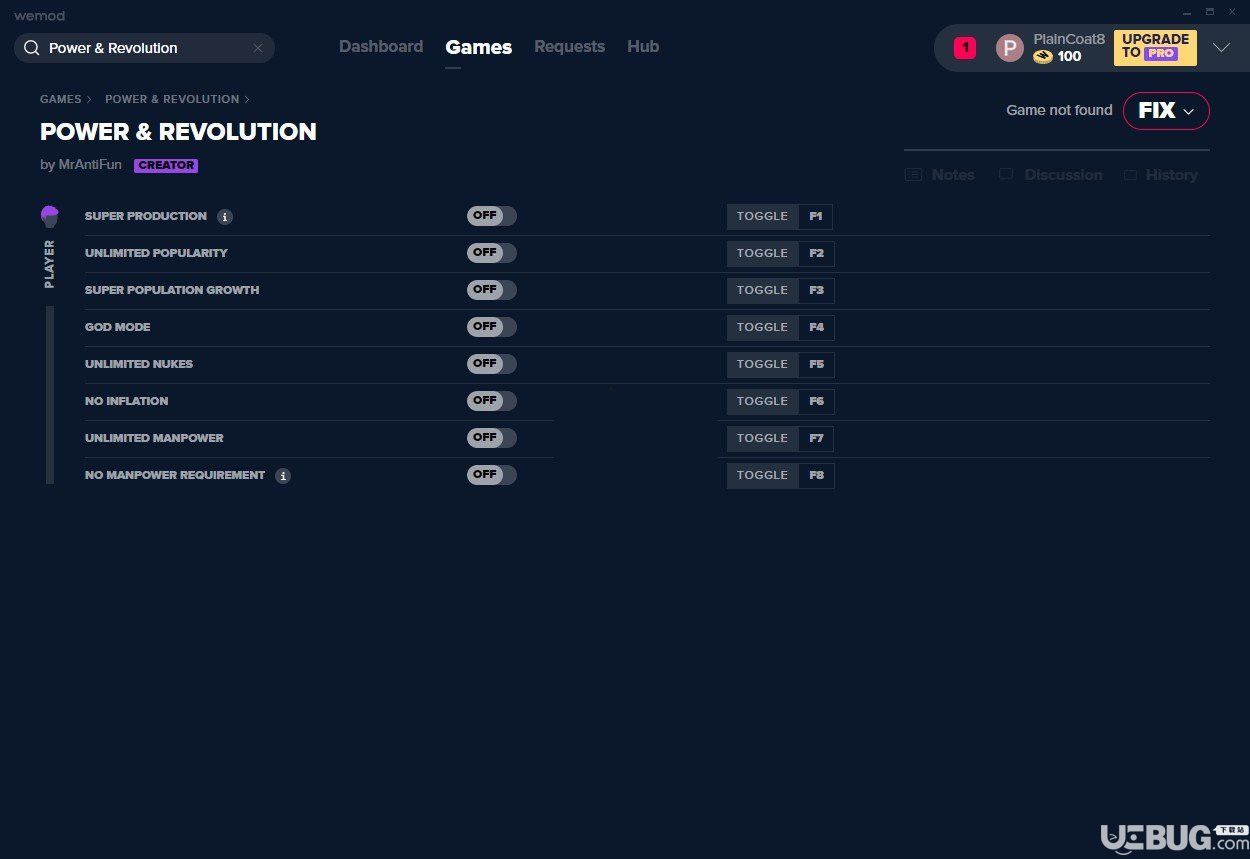
Task: Turn on Super Population Growth switch
Action: tap(492, 290)
